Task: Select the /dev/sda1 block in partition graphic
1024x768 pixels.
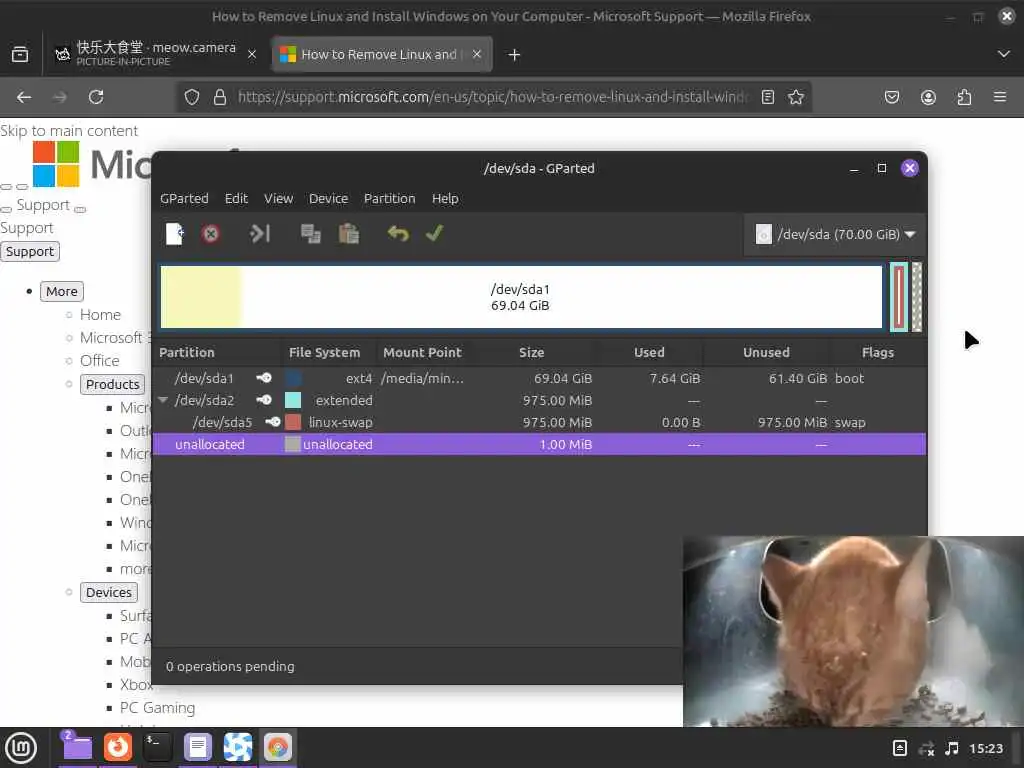Action: point(521,297)
